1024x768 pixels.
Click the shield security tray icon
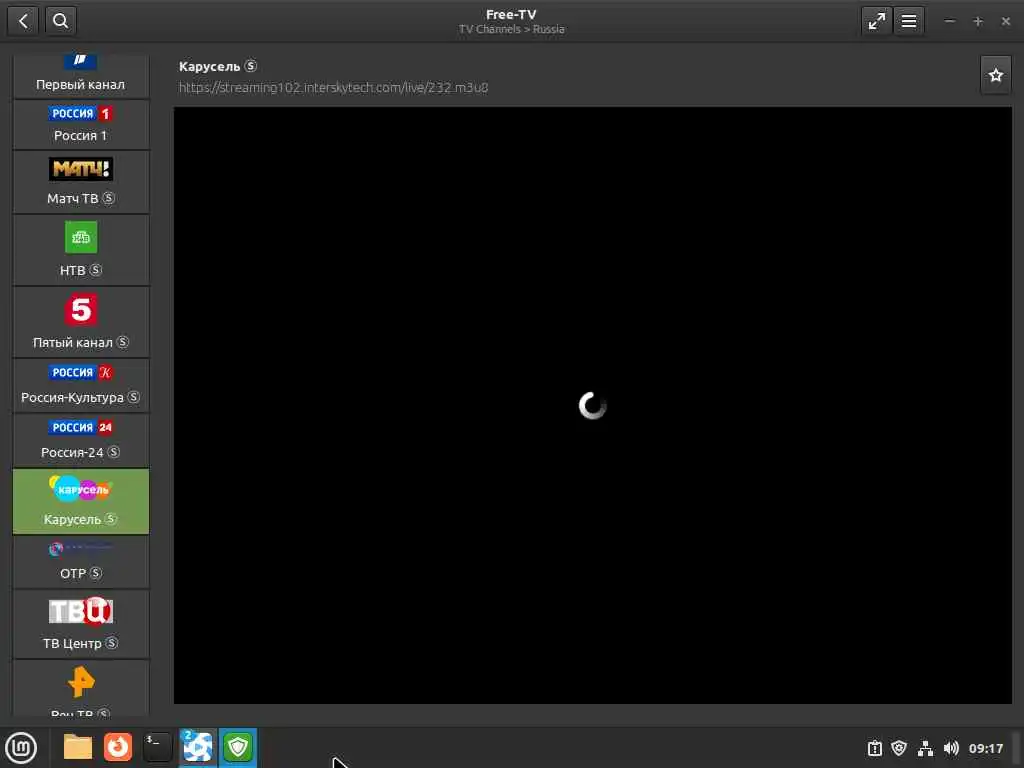click(899, 748)
